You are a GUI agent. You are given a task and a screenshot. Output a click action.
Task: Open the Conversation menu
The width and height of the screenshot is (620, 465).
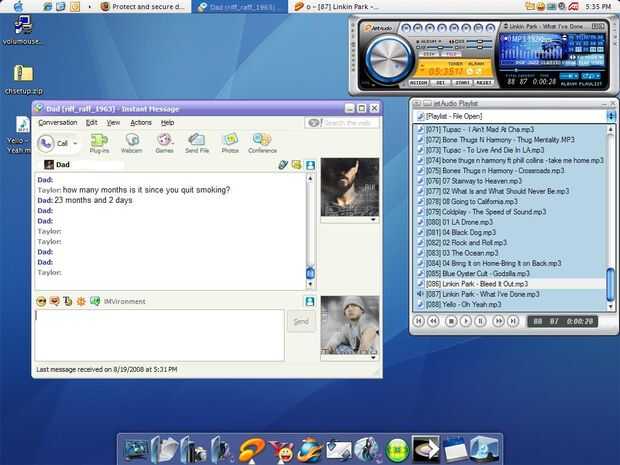pyautogui.click(x=58, y=123)
